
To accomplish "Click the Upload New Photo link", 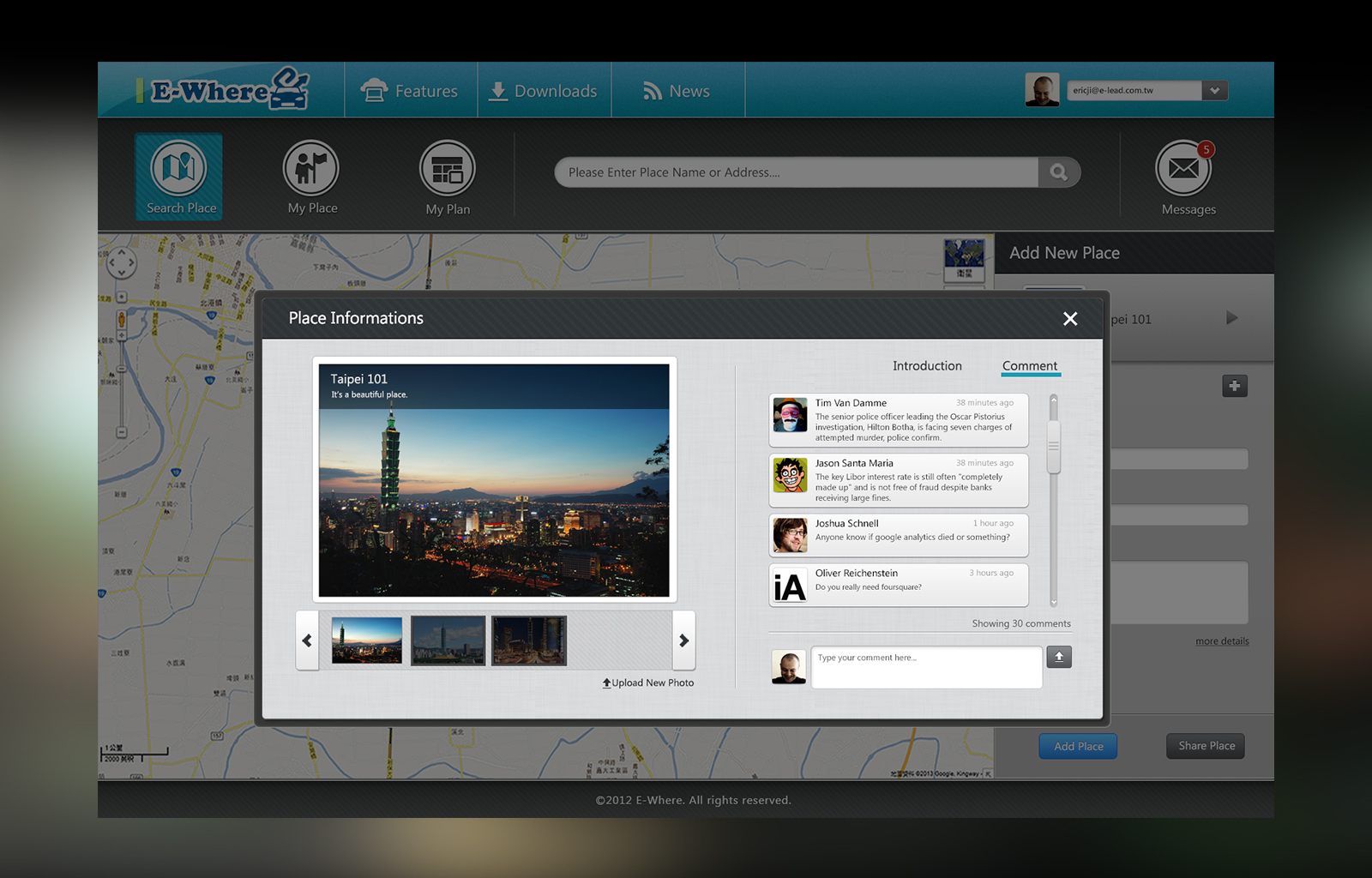I will click(648, 683).
